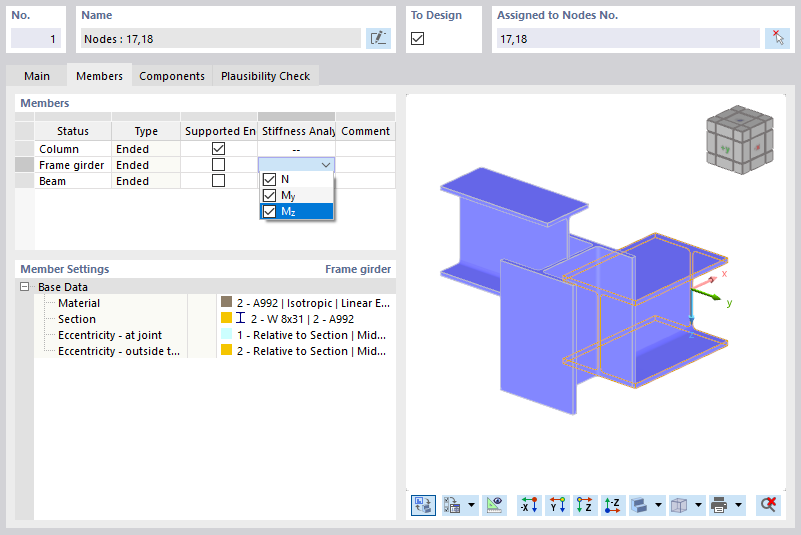Collapse the Frame girder stiffness analysis dropdown

[325, 165]
